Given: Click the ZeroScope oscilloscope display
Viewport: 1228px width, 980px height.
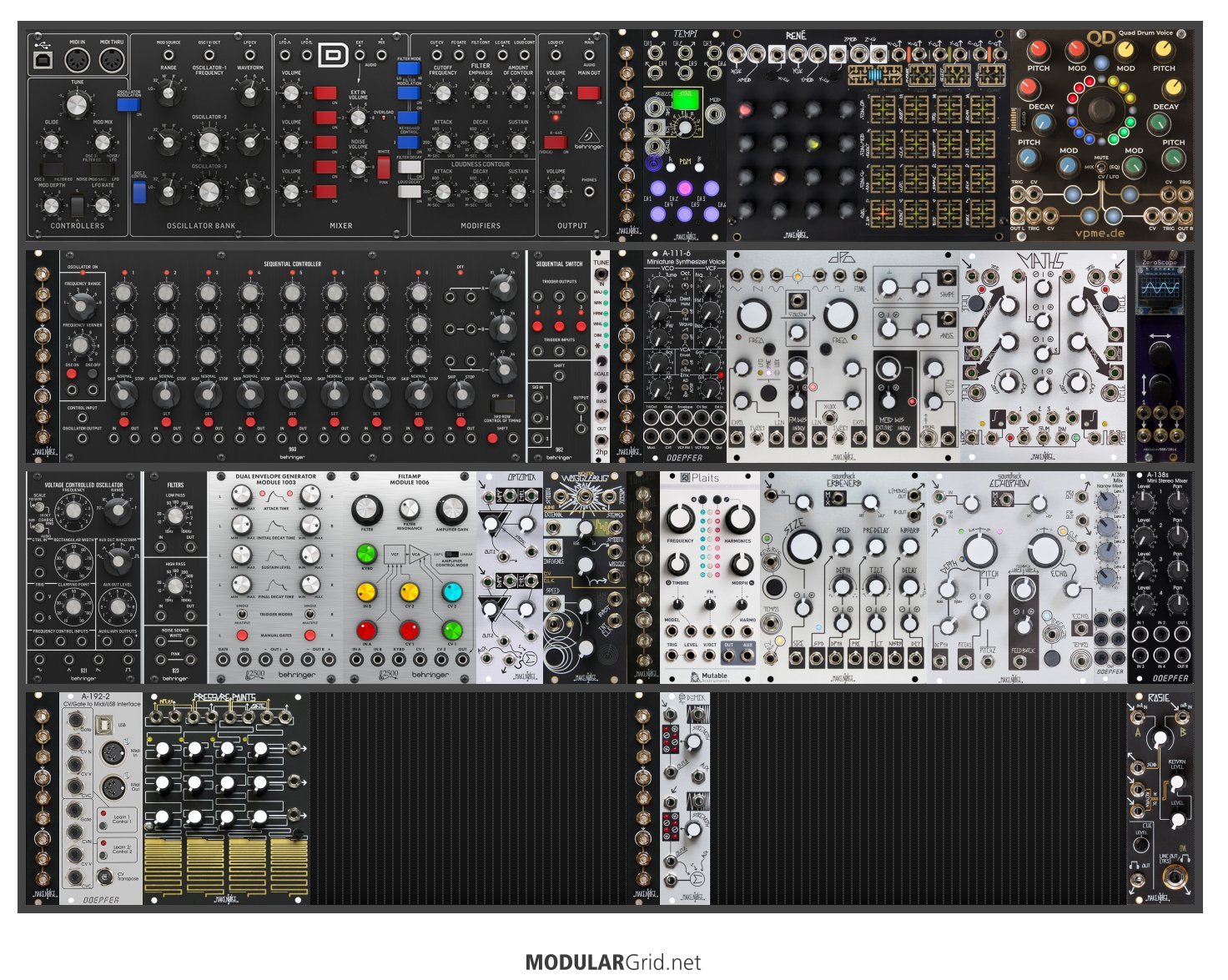Looking at the screenshot, I should (x=1160, y=288).
